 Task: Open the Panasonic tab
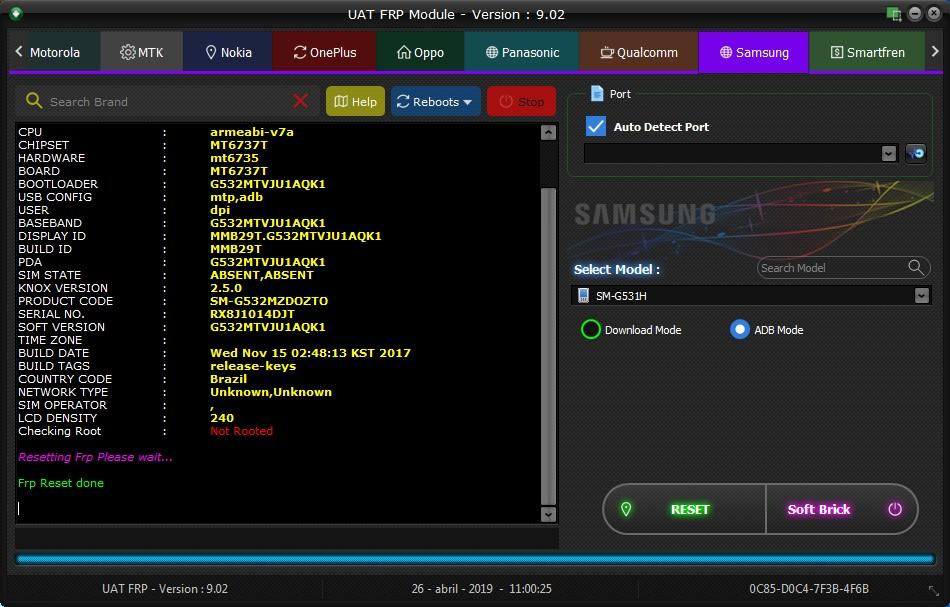click(522, 53)
